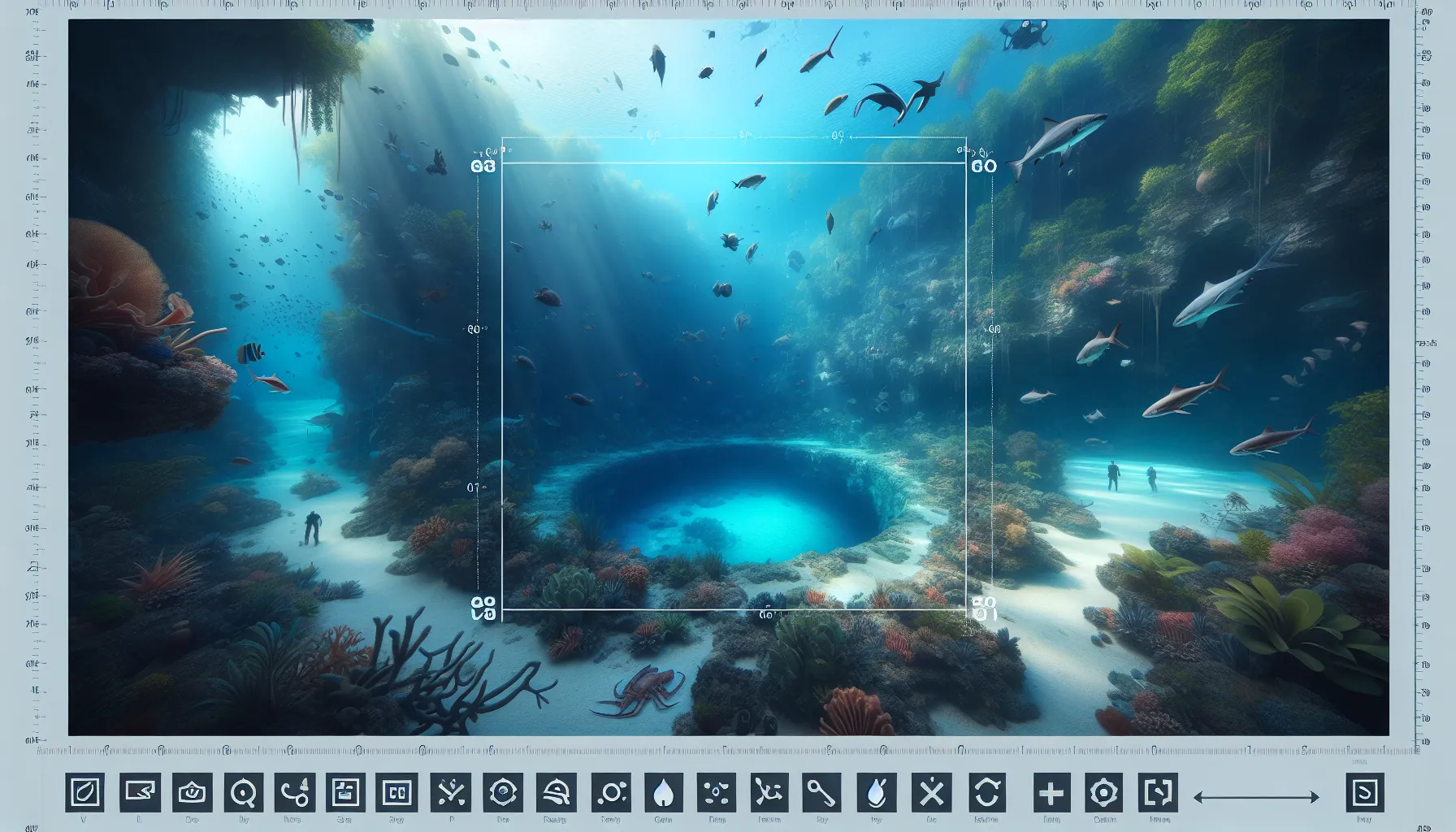Click the circular refresh arrows icon
This screenshot has height=832, width=1456.
(x=986, y=791)
